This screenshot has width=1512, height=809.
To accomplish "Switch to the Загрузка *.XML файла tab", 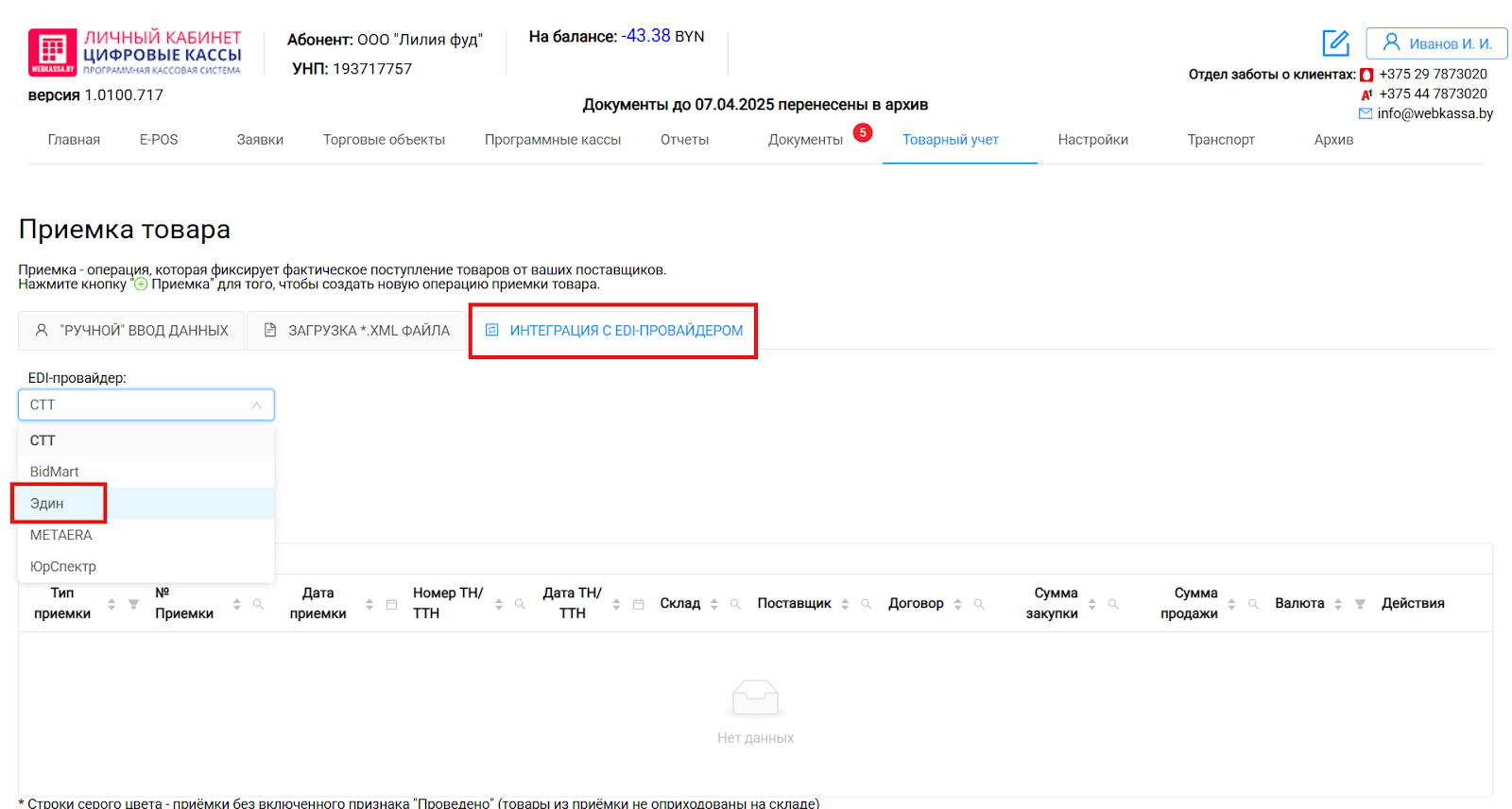I will (x=357, y=331).
